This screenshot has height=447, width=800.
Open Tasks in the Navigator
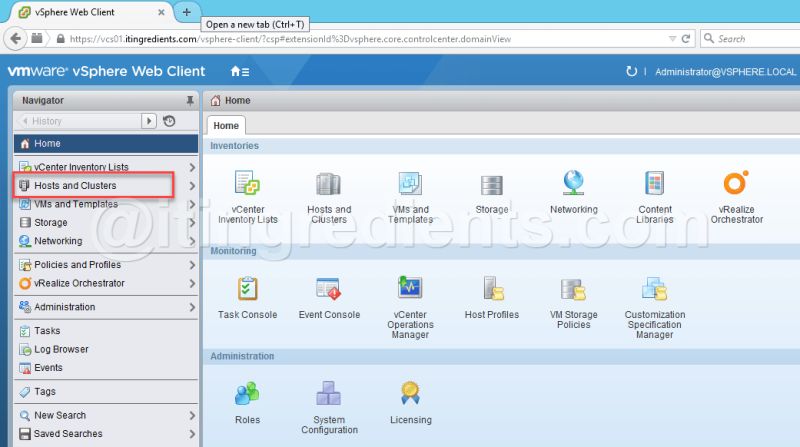click(106, 331)
